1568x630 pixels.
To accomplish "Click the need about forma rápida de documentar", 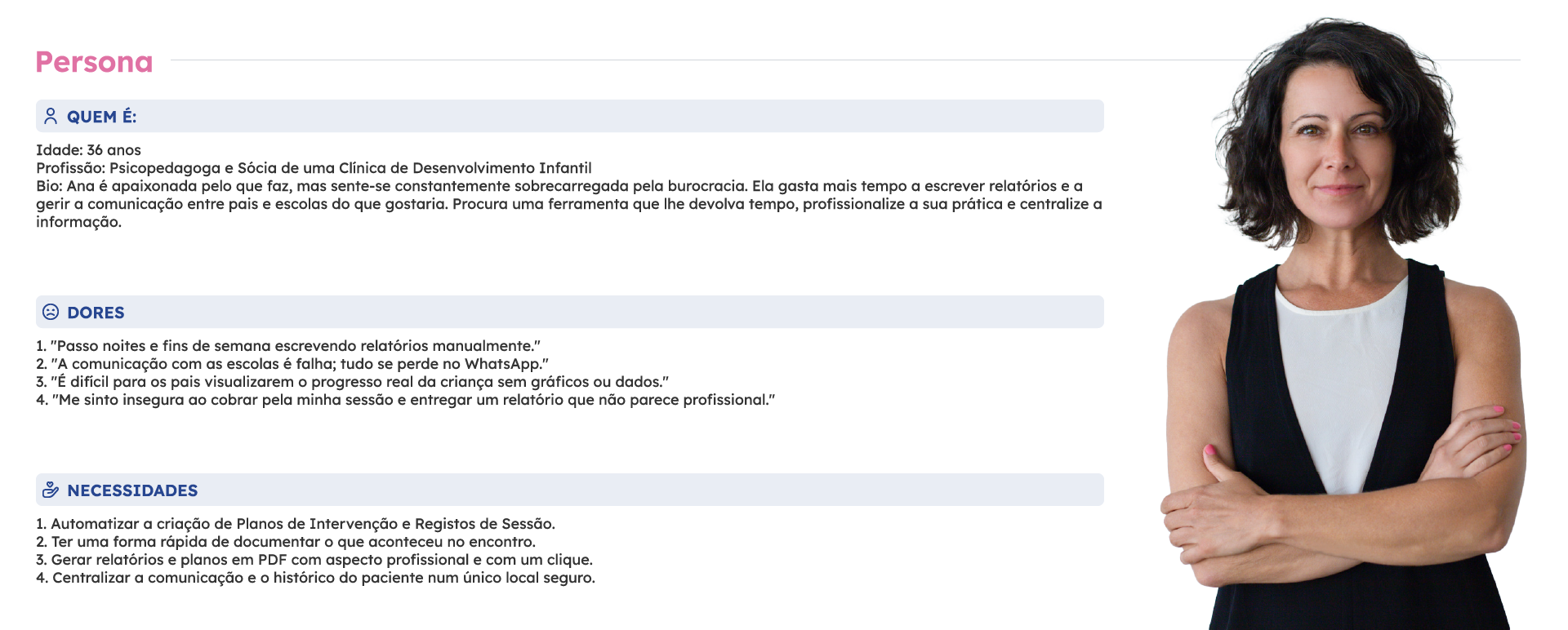I will coord(286,542).
